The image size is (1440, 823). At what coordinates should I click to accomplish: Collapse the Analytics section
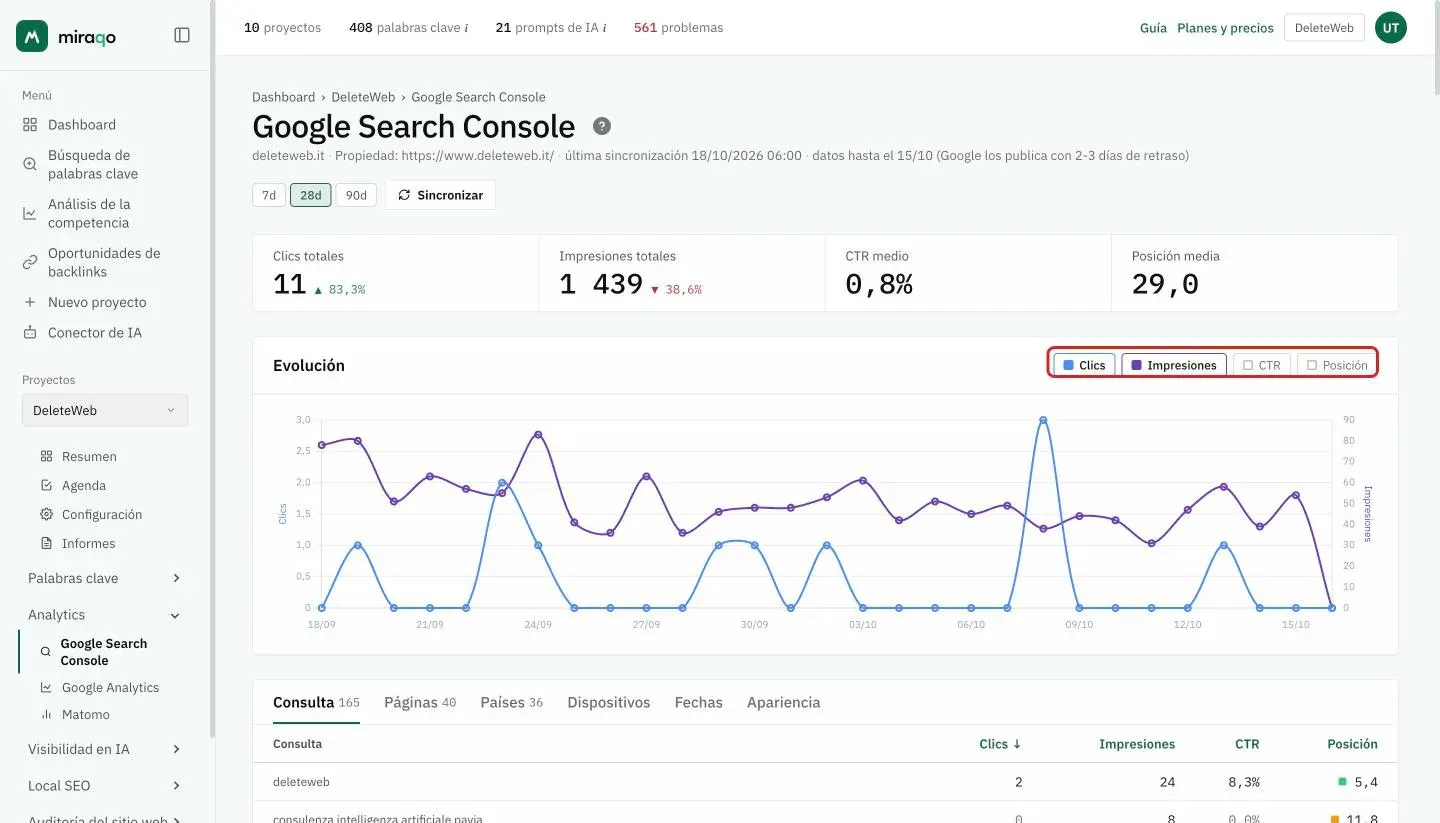coord(105,615)
